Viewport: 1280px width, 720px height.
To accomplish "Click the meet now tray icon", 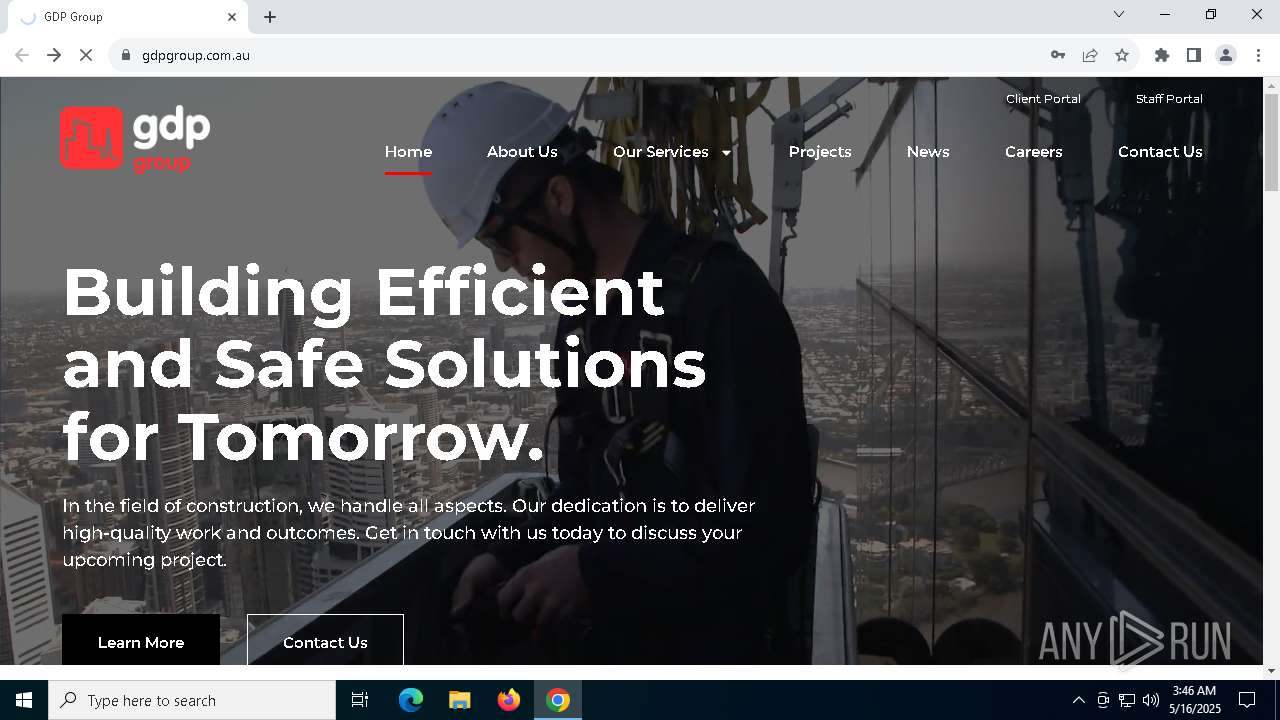I will pos(1103,700).
